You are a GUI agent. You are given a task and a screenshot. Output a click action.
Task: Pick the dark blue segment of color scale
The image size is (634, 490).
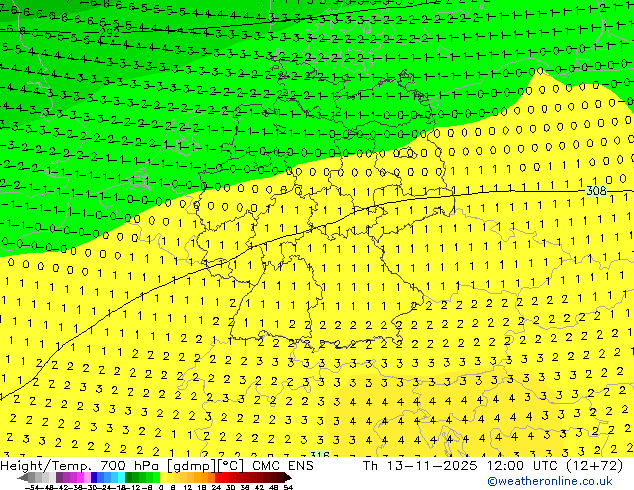[x=94, y=477]
